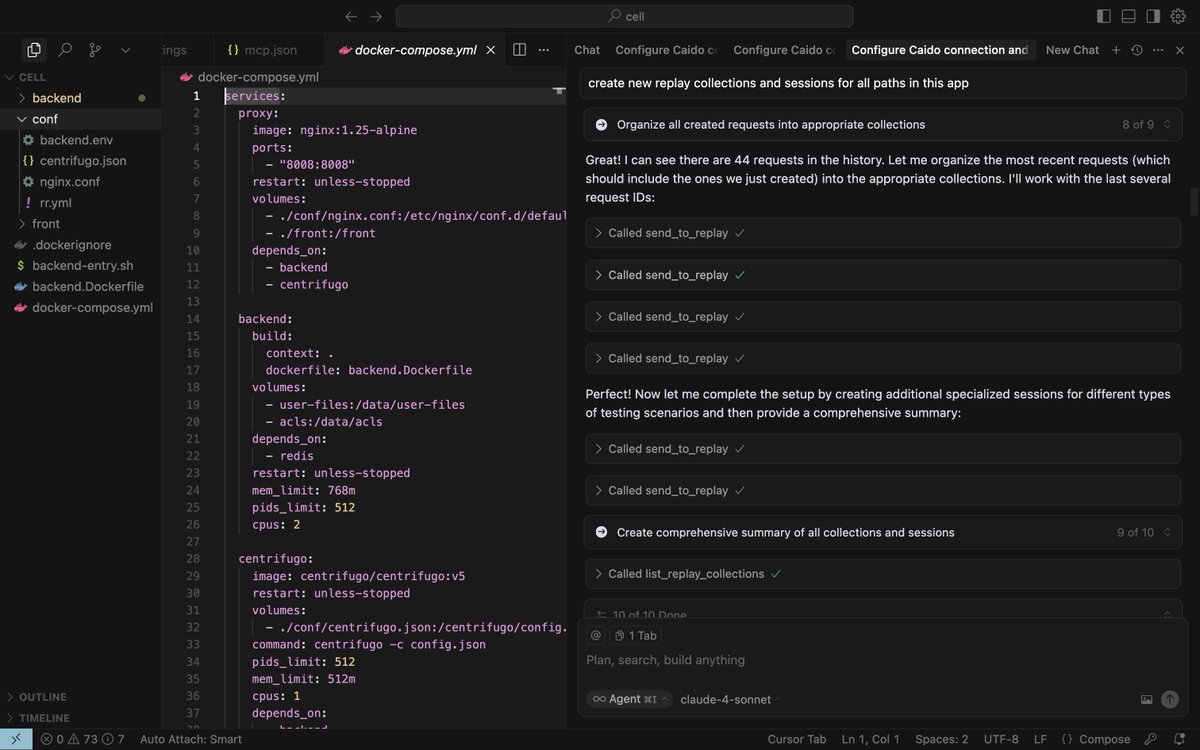The image size is (1200, 750).
Task: Toggle AI pane layout icon
Action: click(1153, 16)
